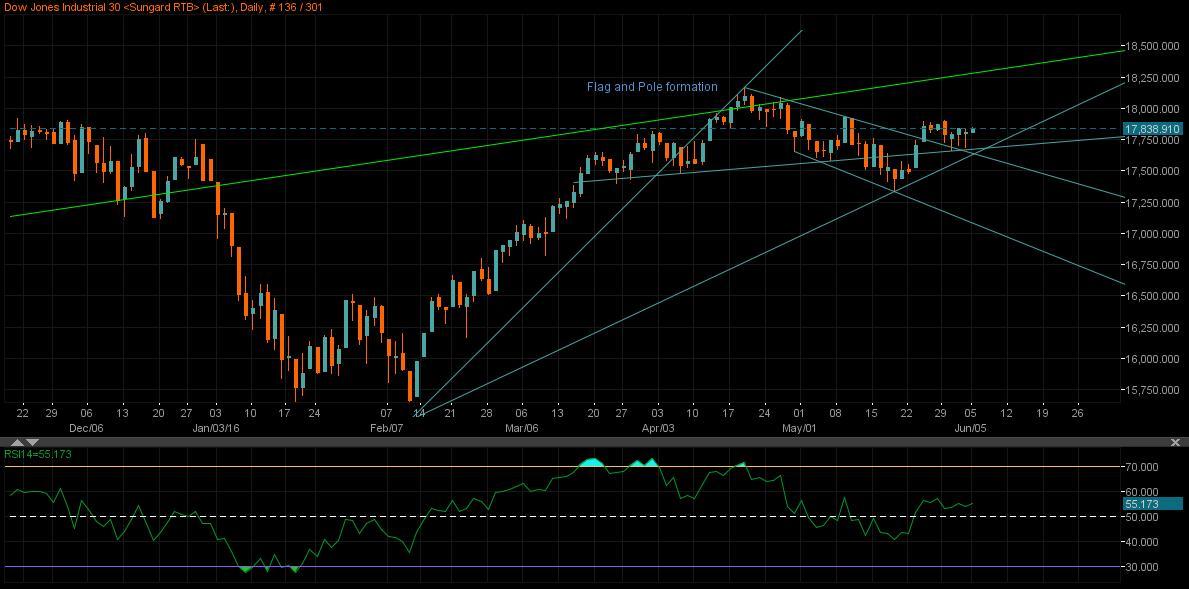Select the Jun/05 date label
Screen dimensions: 1189x589
971,425
